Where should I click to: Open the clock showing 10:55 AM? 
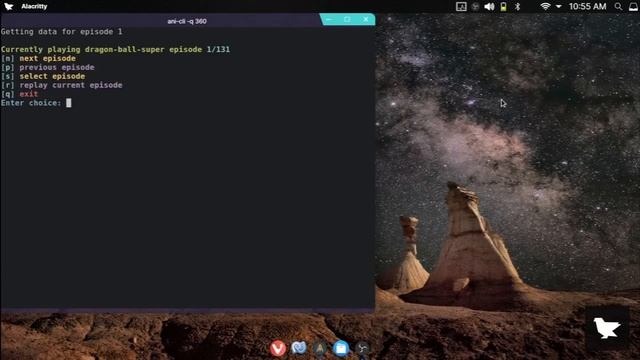click(x=587, y=7)
